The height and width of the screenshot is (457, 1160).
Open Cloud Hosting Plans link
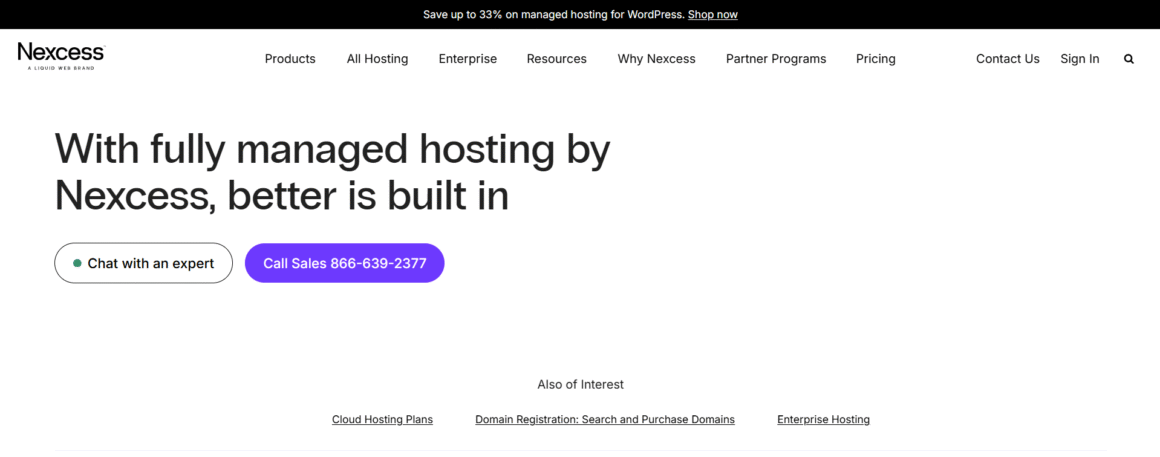(382, 419)
